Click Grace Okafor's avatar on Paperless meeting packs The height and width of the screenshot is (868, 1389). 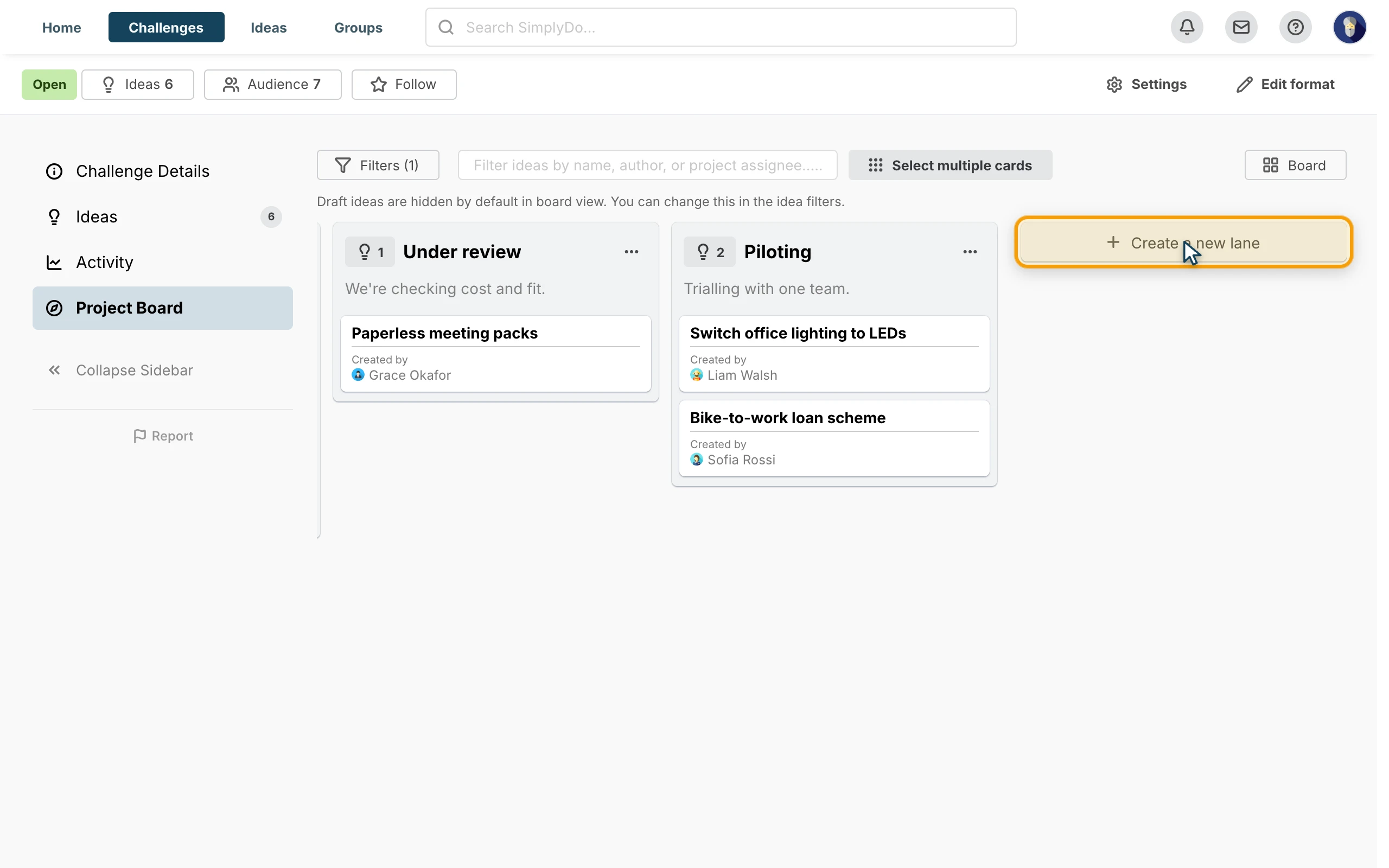358,375
